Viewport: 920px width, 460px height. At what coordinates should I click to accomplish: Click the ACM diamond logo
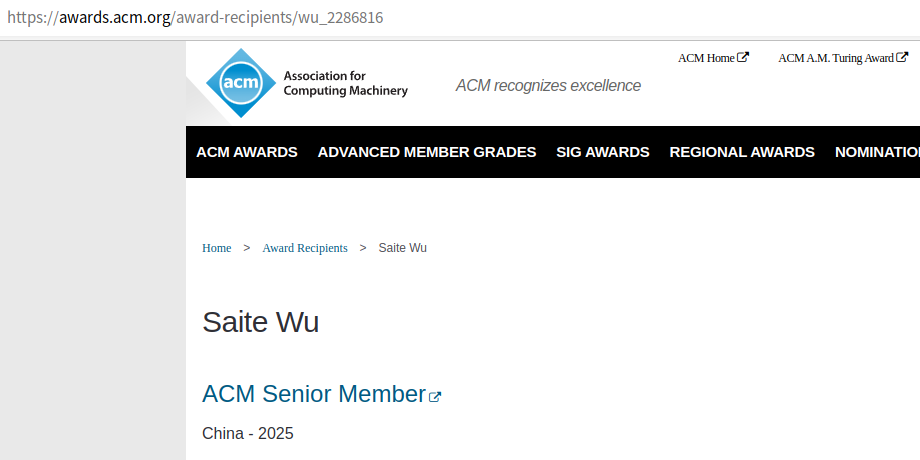click(240, 83)
